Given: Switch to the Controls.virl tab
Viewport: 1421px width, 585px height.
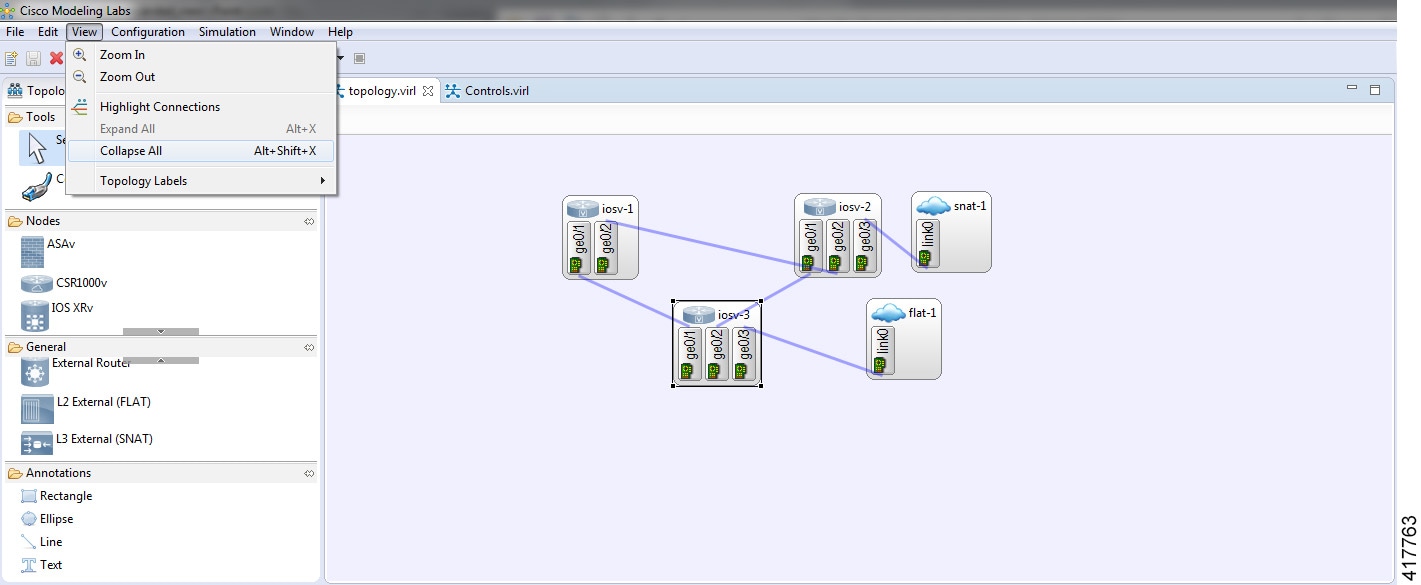Looking at the screenshot, I should [x=495, y=90].
